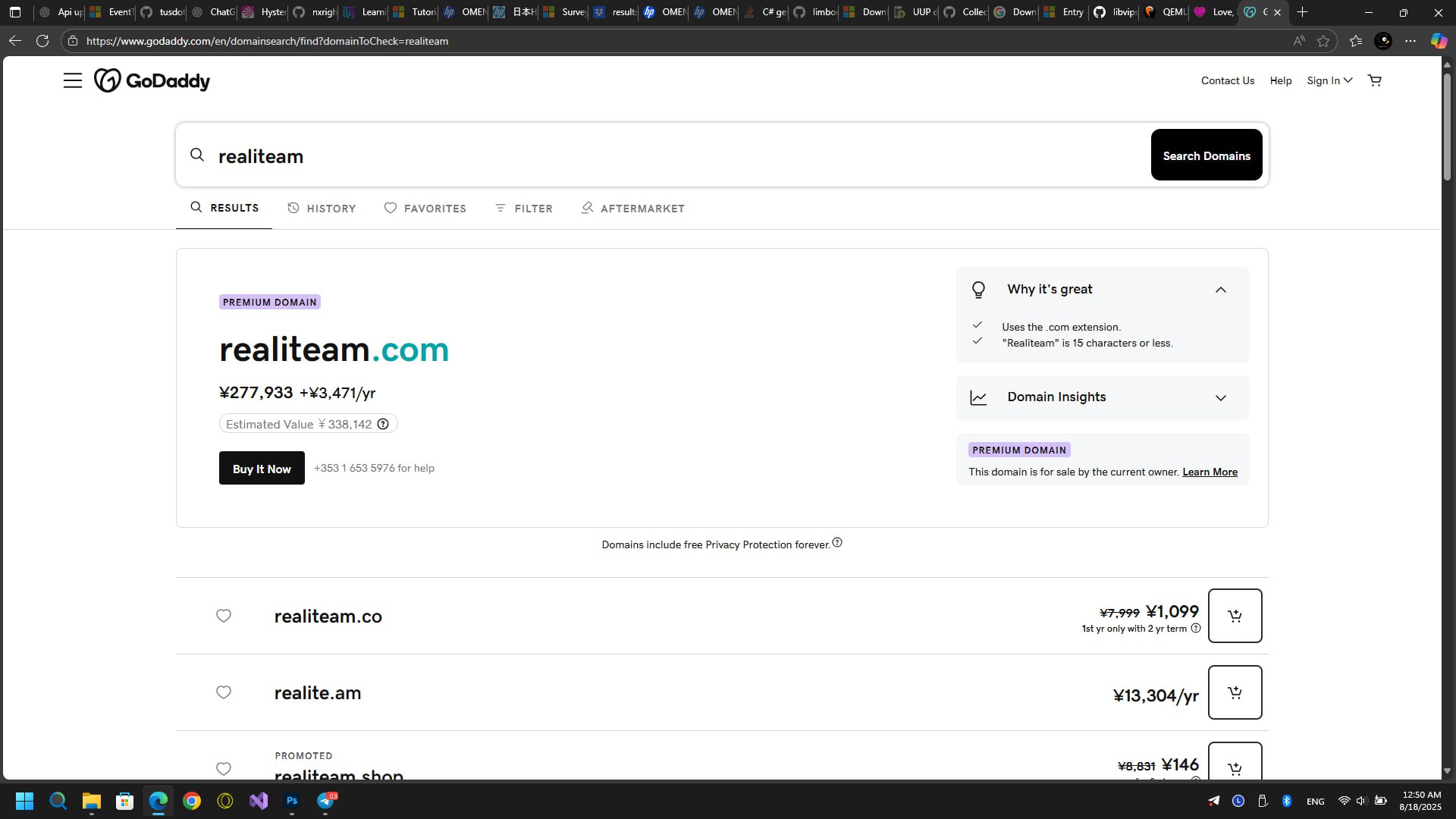
Task: Open the Learn More link
Action: pos(1210,472)
